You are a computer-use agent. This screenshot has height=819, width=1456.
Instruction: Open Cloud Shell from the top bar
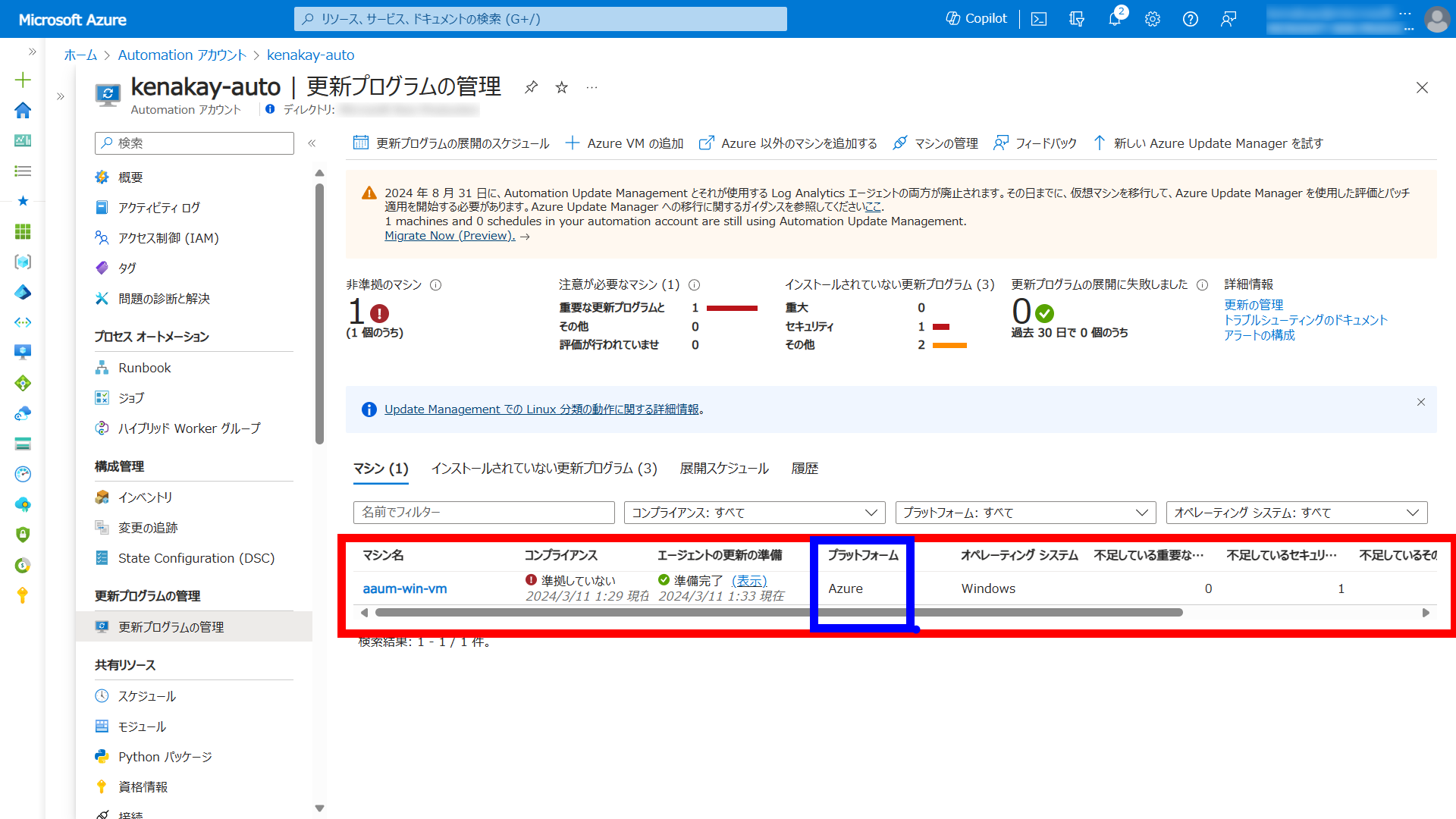click(x=1039, y=19)
